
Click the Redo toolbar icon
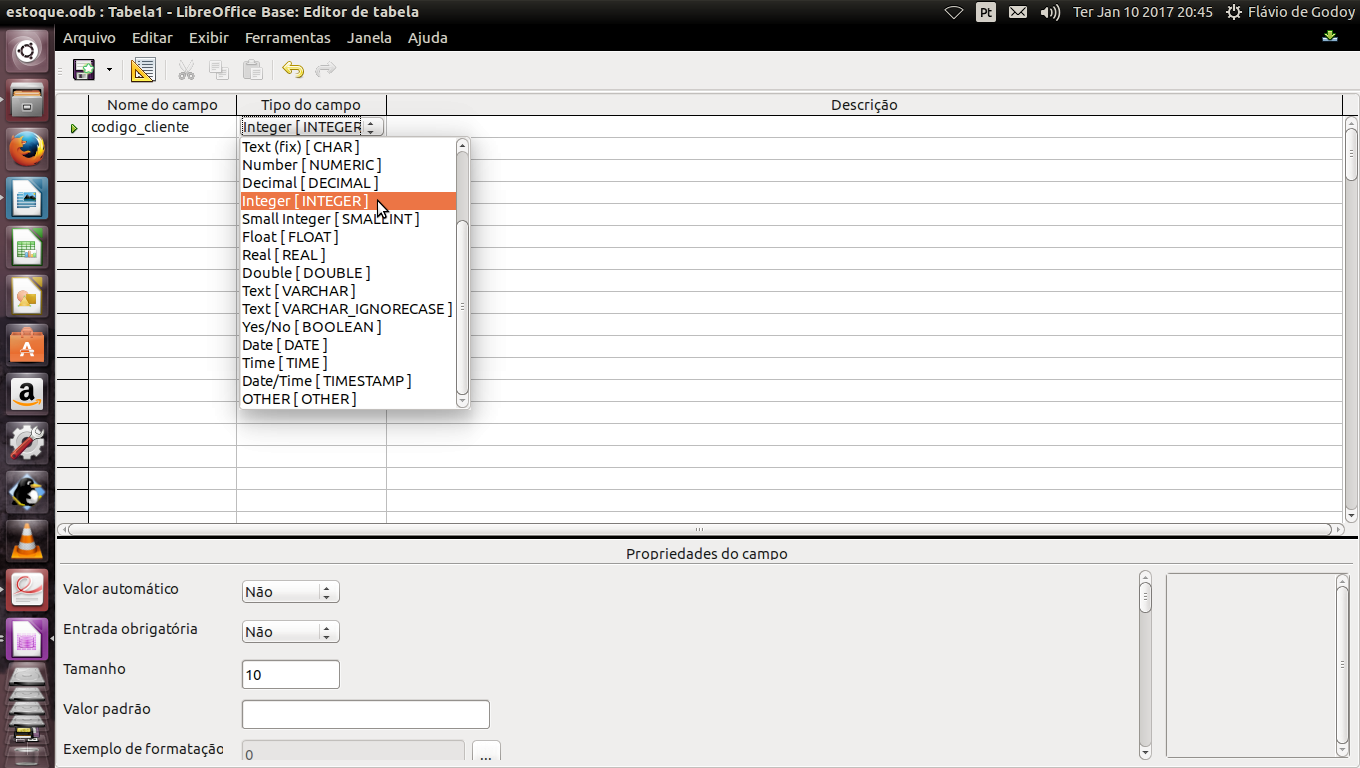coord(326,69)
